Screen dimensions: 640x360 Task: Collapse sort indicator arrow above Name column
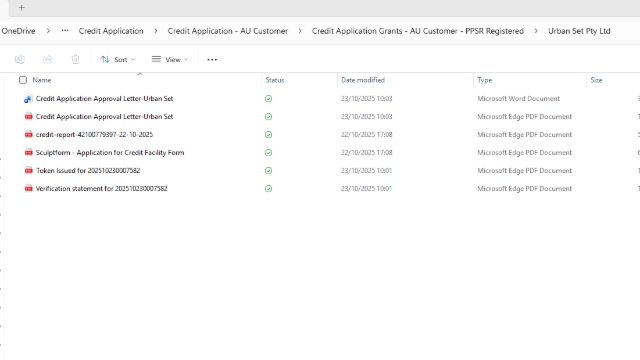point(140,74)
